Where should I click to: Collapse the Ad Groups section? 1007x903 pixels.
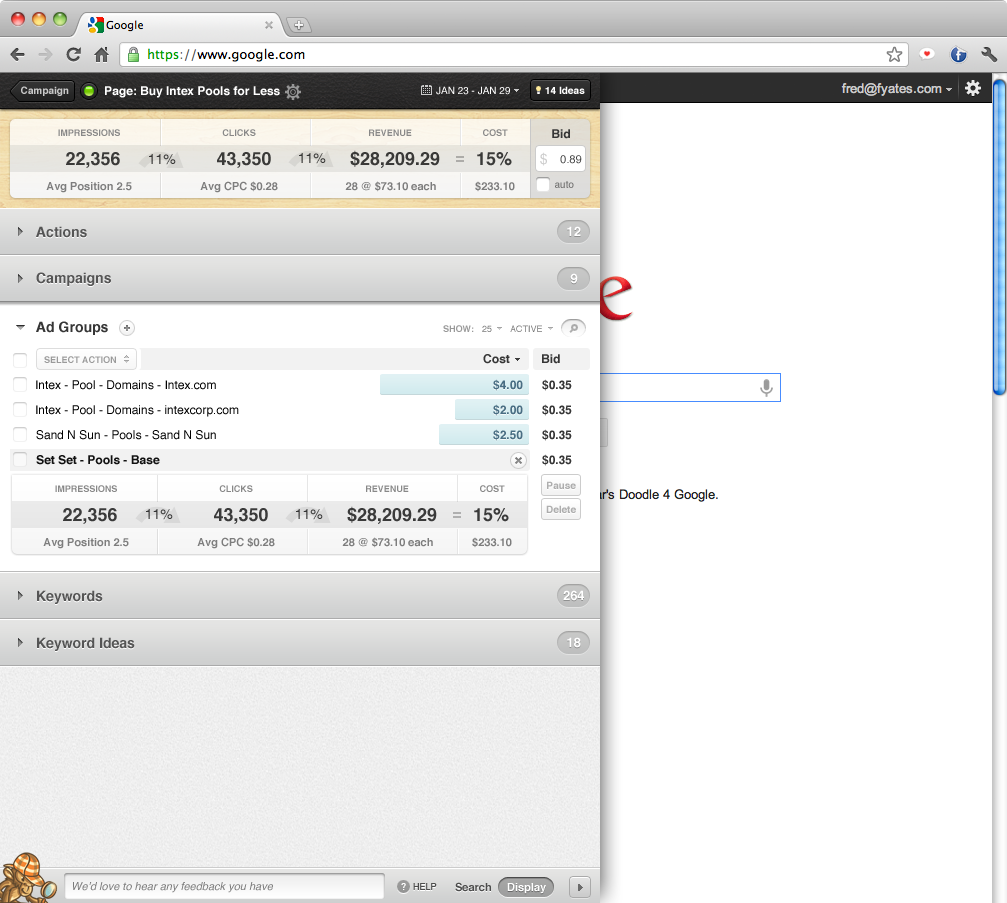click(21, 328)
